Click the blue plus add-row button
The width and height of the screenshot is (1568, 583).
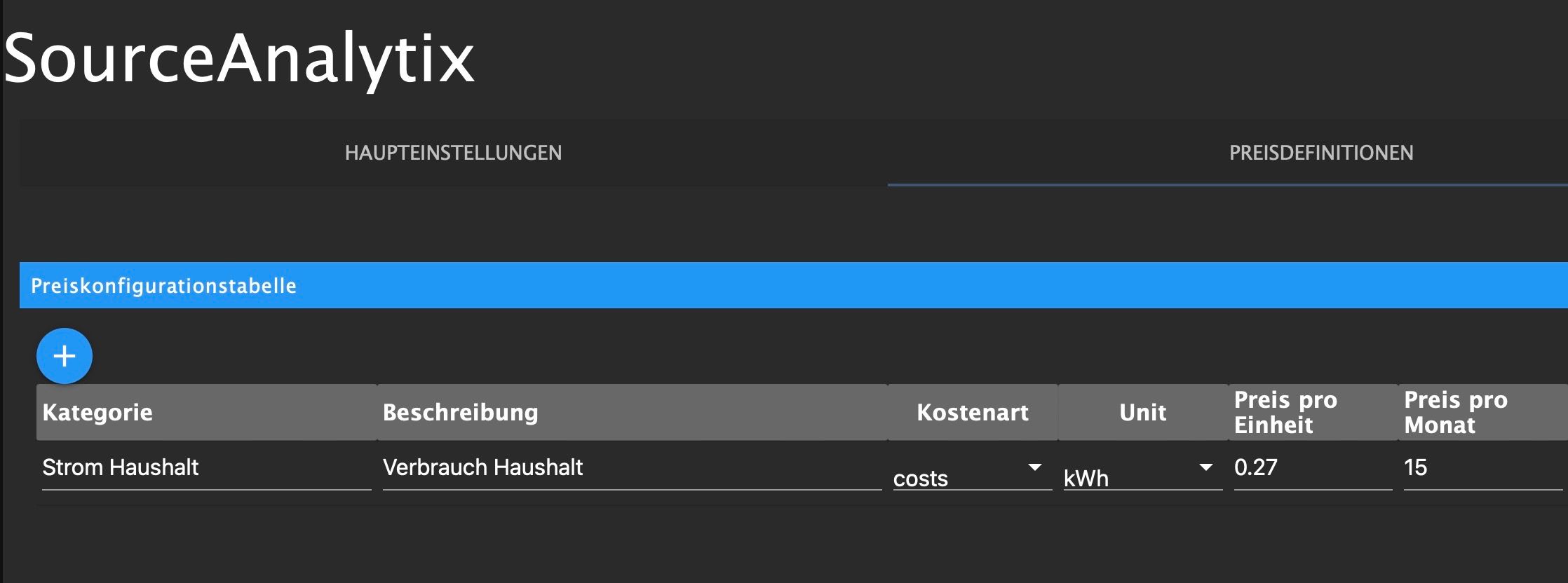pos(65,356)
